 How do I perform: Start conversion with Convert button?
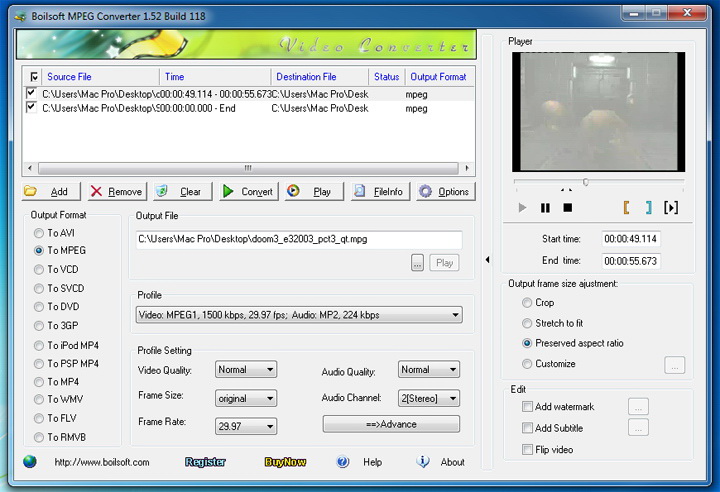click(246, 191)
